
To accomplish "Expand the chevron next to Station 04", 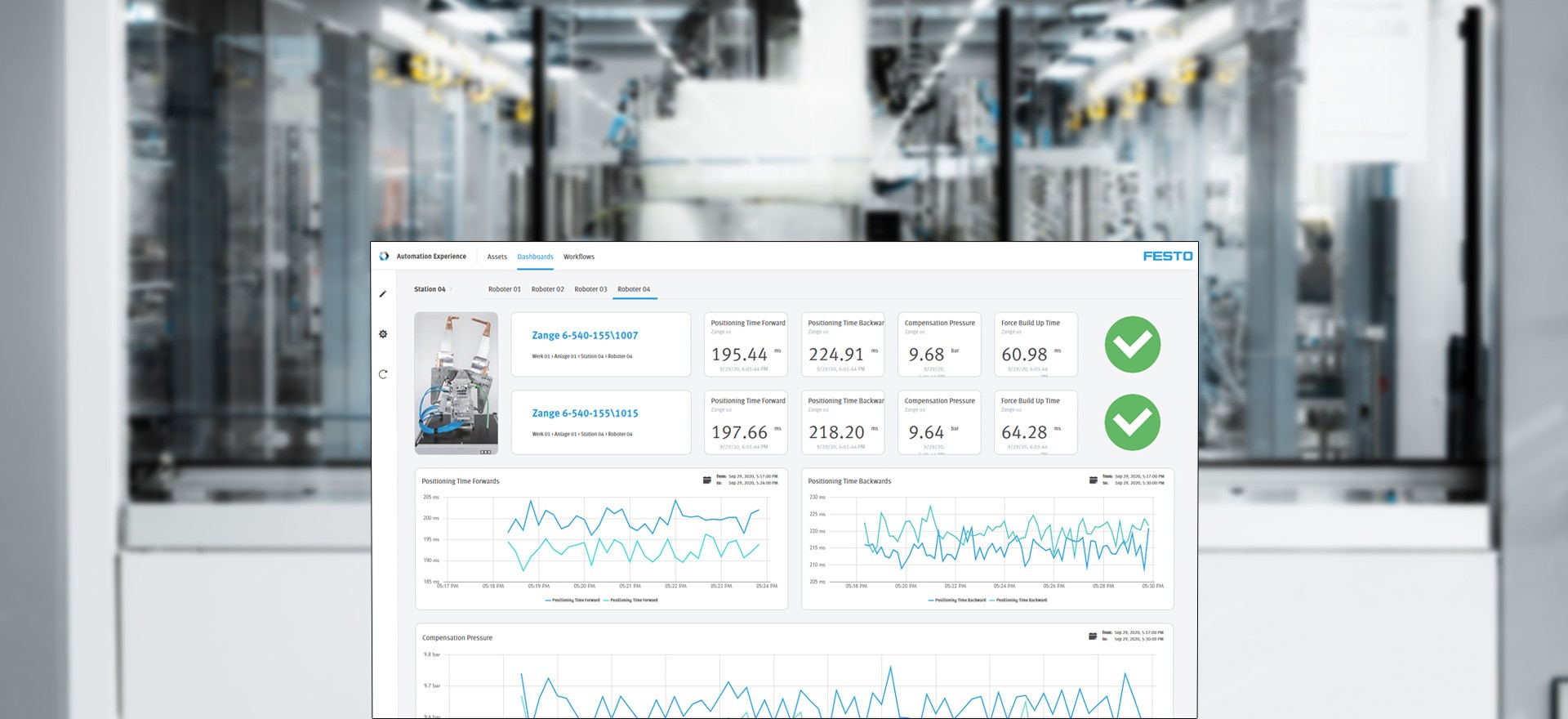I will click(x=451, y=289).
